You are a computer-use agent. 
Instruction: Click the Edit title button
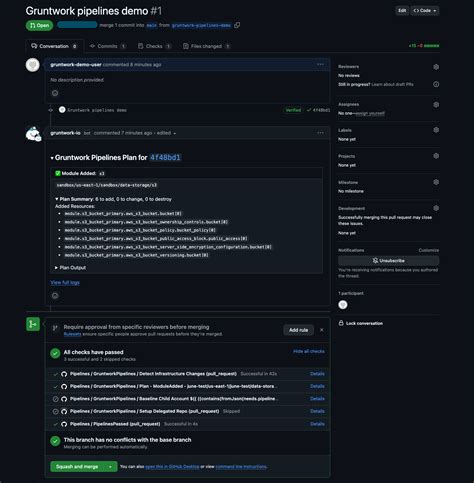tap(402, 11)
